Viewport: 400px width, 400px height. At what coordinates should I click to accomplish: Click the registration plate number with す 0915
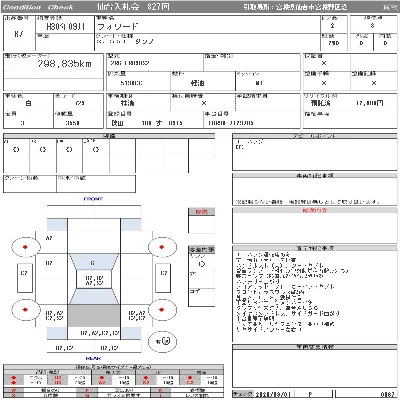click(147, 123)
